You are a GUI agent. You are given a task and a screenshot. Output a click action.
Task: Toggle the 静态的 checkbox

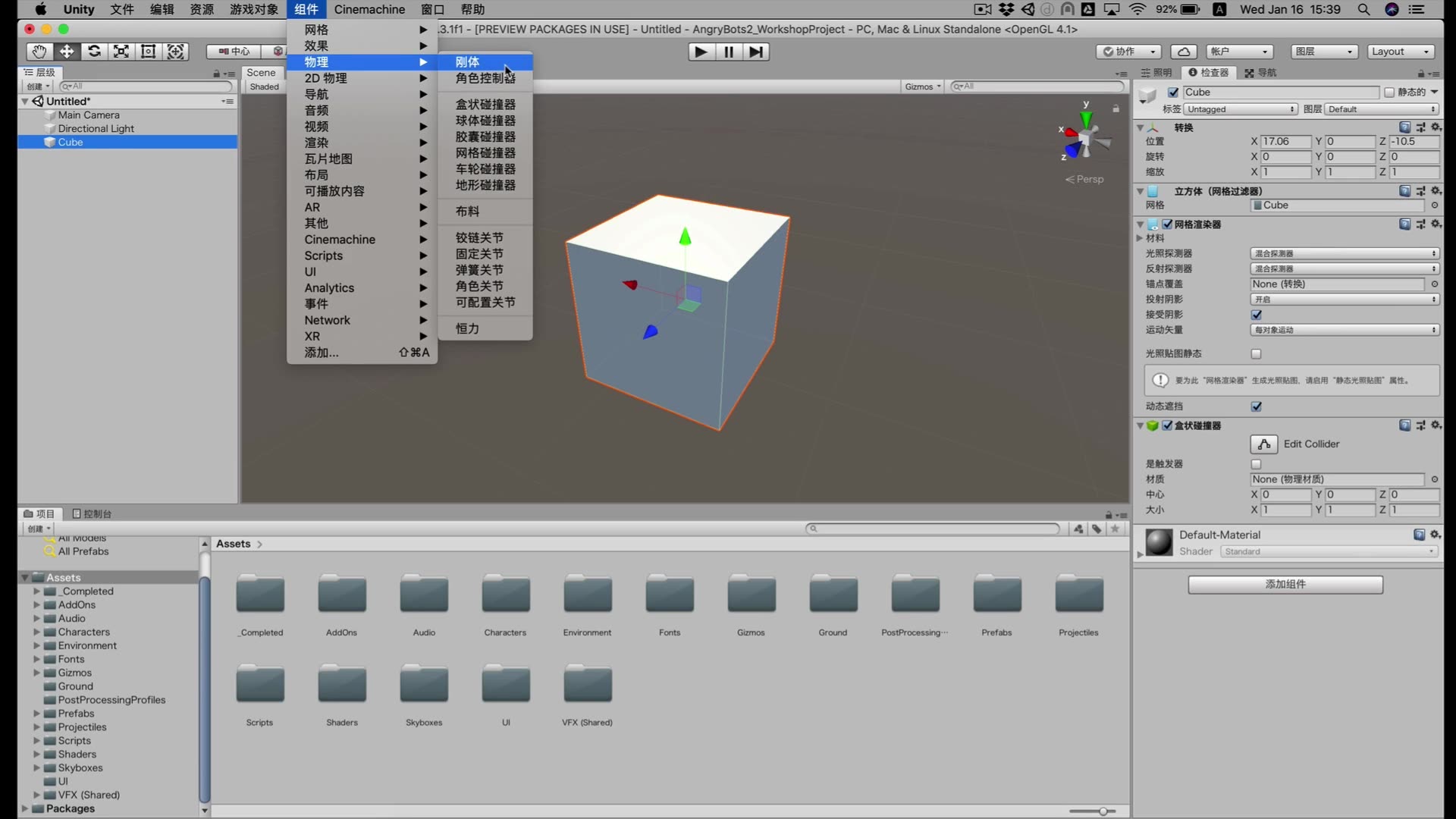click(1389, 93)
